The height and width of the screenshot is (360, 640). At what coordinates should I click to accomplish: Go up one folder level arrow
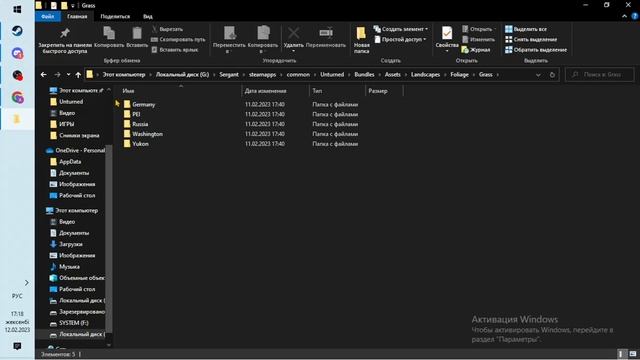pyautogui.click(x=78, y=75)
